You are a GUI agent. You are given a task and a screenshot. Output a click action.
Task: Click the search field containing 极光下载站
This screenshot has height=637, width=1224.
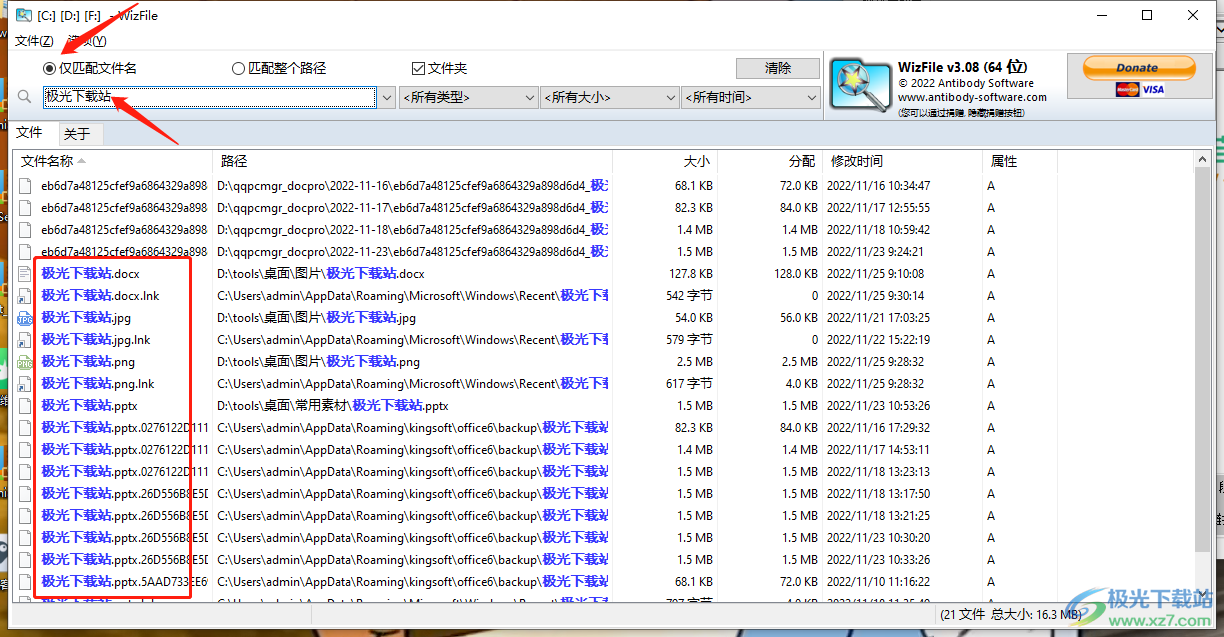(x=211, y=98)
